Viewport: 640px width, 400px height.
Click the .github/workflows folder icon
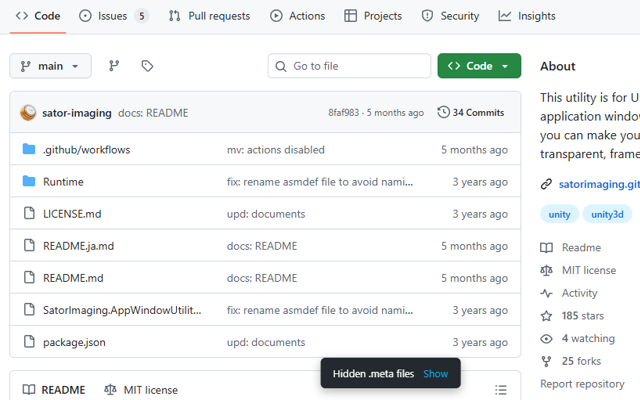(x=28, y=150)
